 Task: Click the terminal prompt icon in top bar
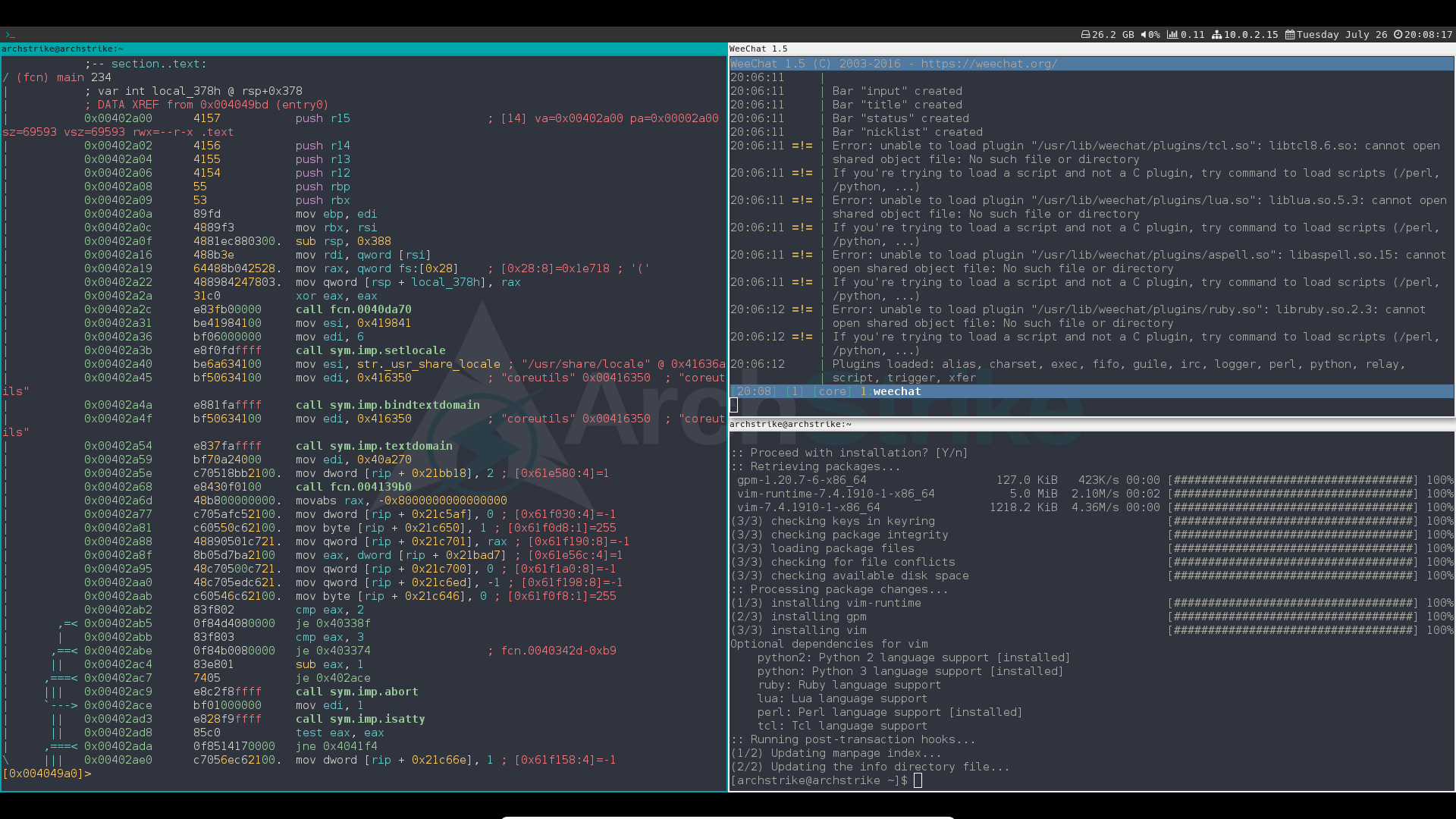pyautogui.click(x=10, y=35)
